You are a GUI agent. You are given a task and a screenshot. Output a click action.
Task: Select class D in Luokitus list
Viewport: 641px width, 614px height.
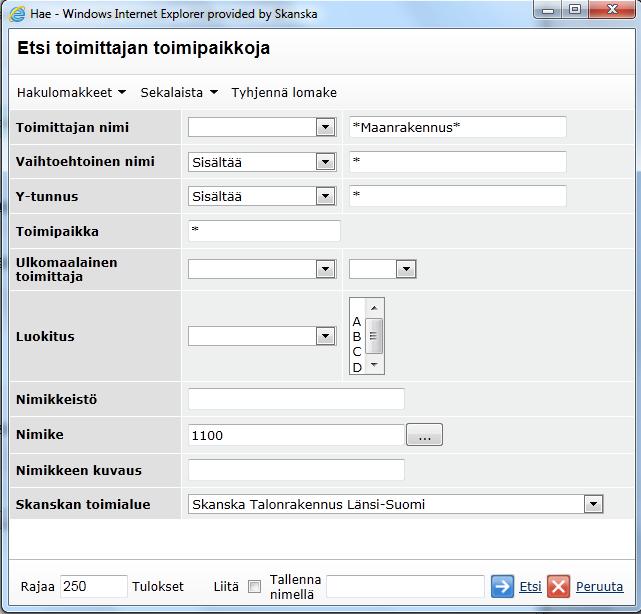357,368
